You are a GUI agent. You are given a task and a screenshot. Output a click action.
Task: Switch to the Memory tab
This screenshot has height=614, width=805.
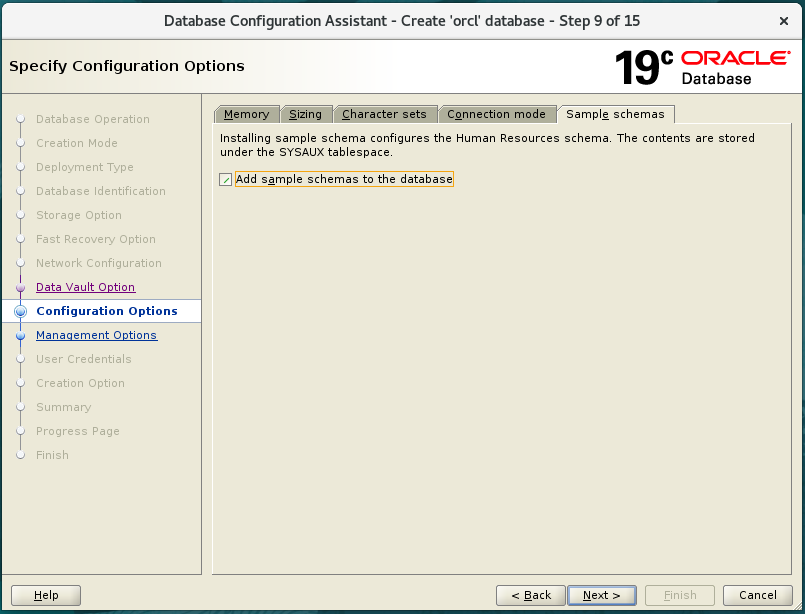click(x=246, y=114)
